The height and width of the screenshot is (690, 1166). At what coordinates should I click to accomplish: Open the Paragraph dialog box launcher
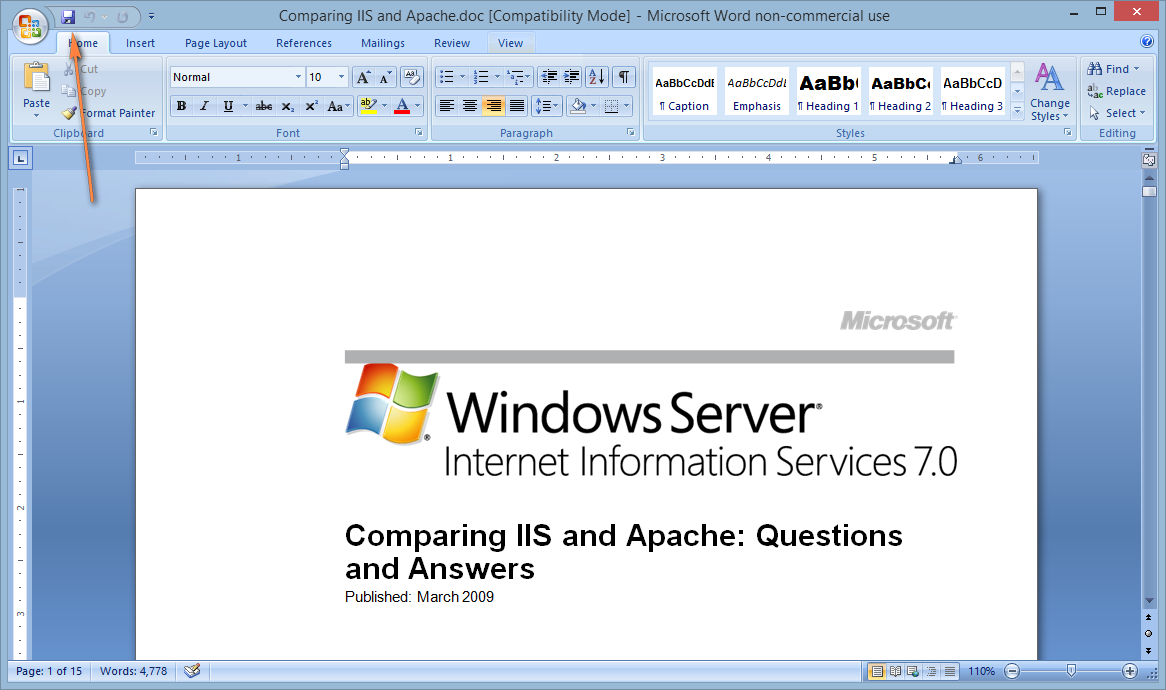pyautogui.click(x=631, y=132)
